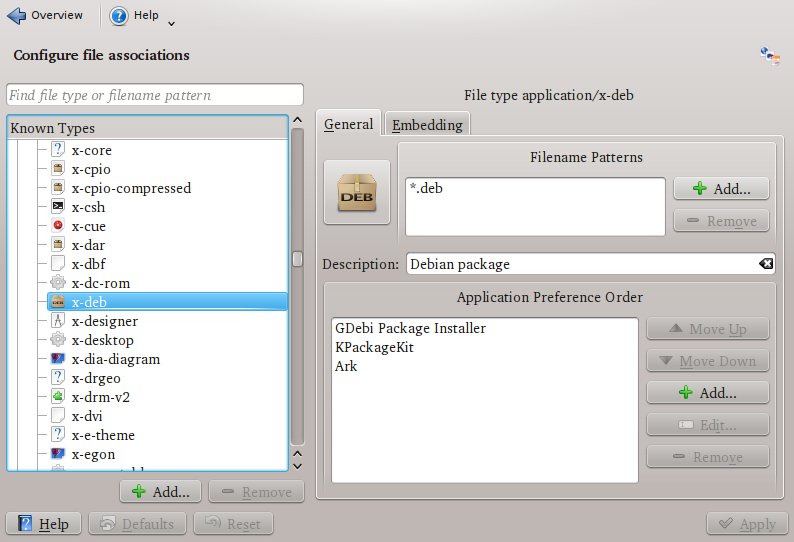Open the Help toolbar menu
Screen dimensions: 794x542
(135, 16)
